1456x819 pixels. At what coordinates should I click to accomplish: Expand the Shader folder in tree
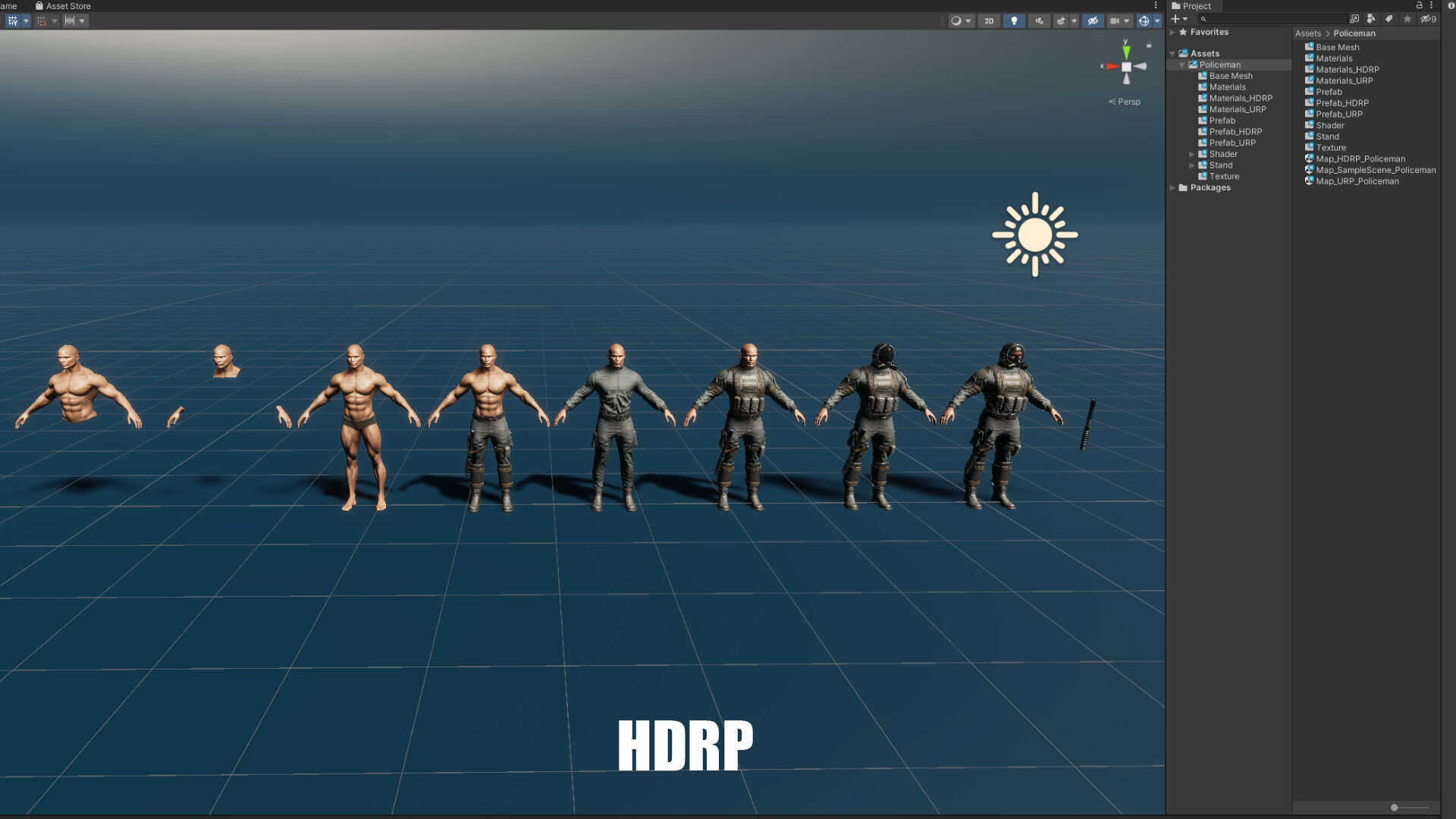click(1192, 154)
